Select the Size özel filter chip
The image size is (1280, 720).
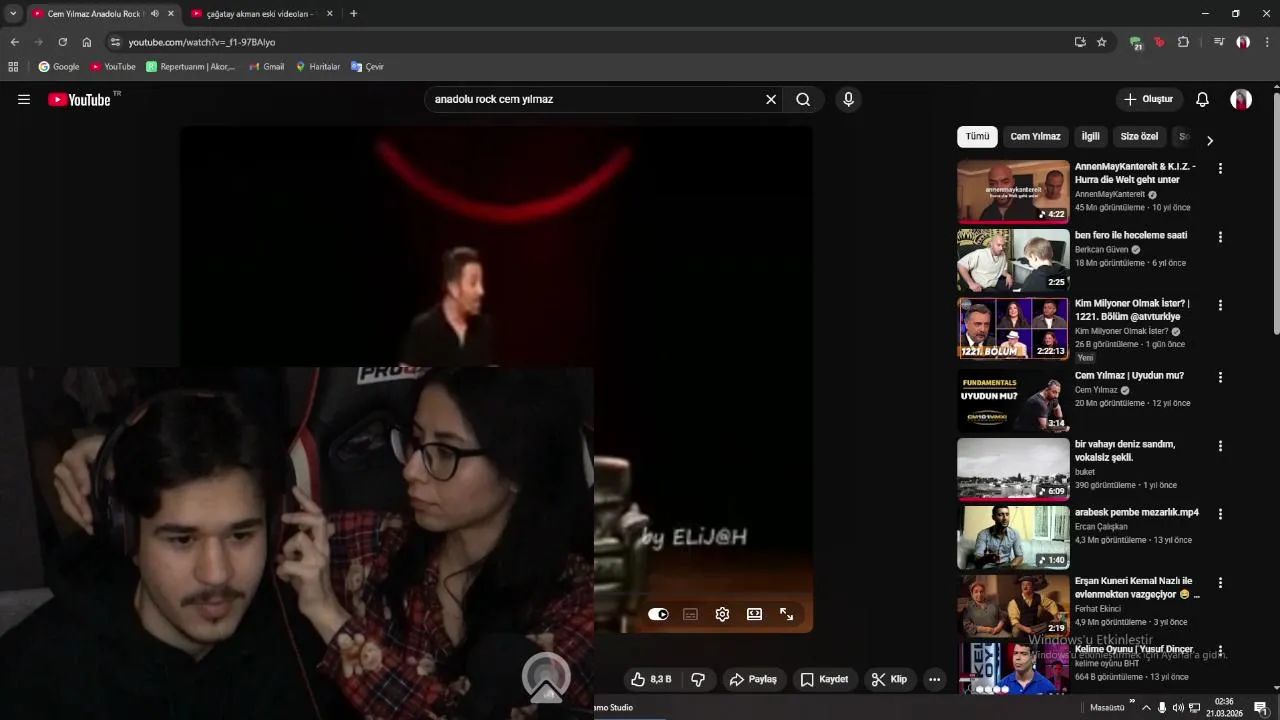tap(1139, 136)
